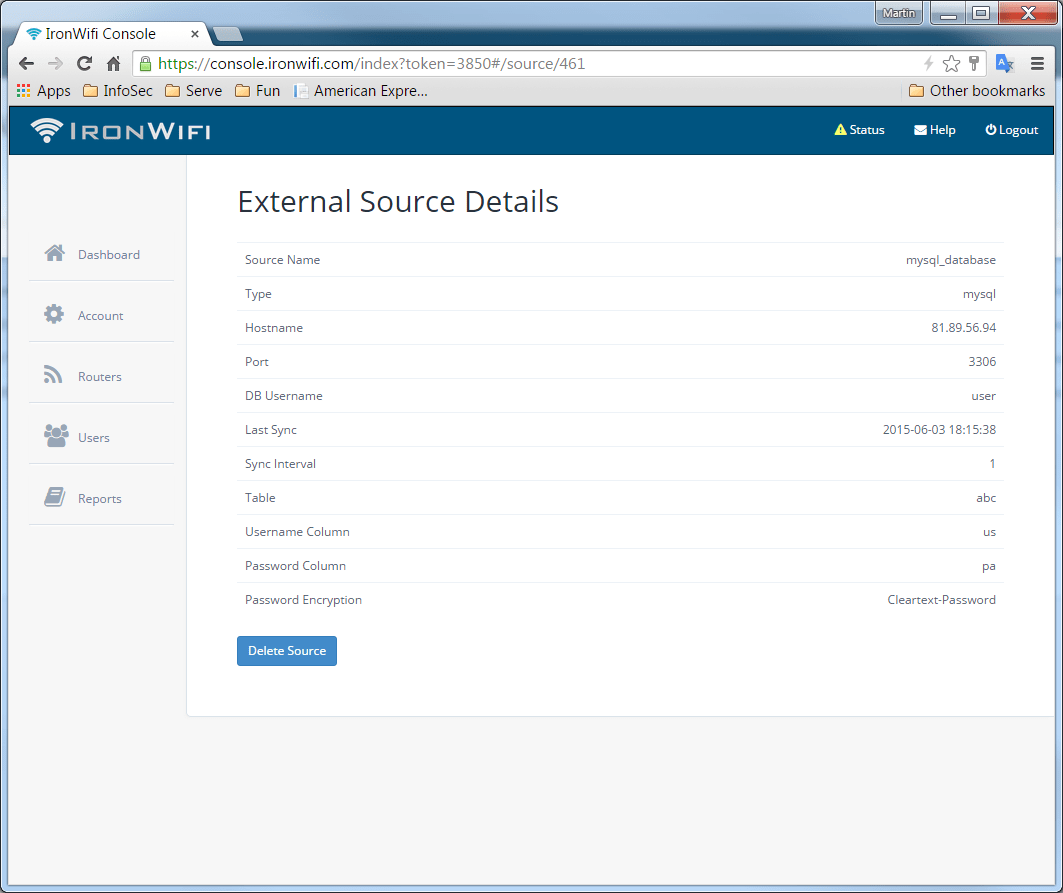
Task: Click the browser home icon
Action: click(113, 64)
